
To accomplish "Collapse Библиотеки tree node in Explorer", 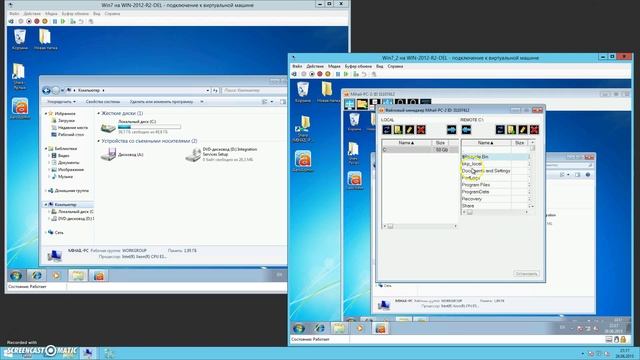I will tap(46, 149).
